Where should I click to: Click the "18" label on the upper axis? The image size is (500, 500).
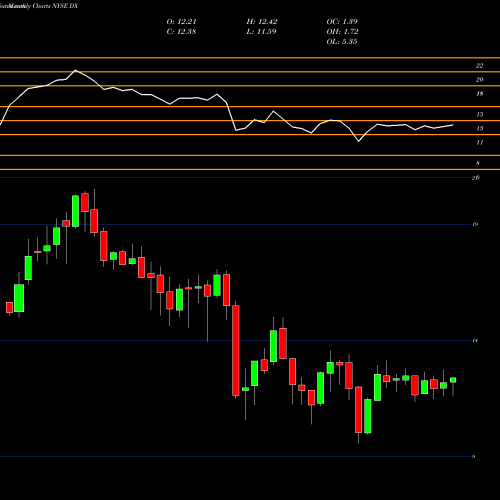tap(479, 94)
